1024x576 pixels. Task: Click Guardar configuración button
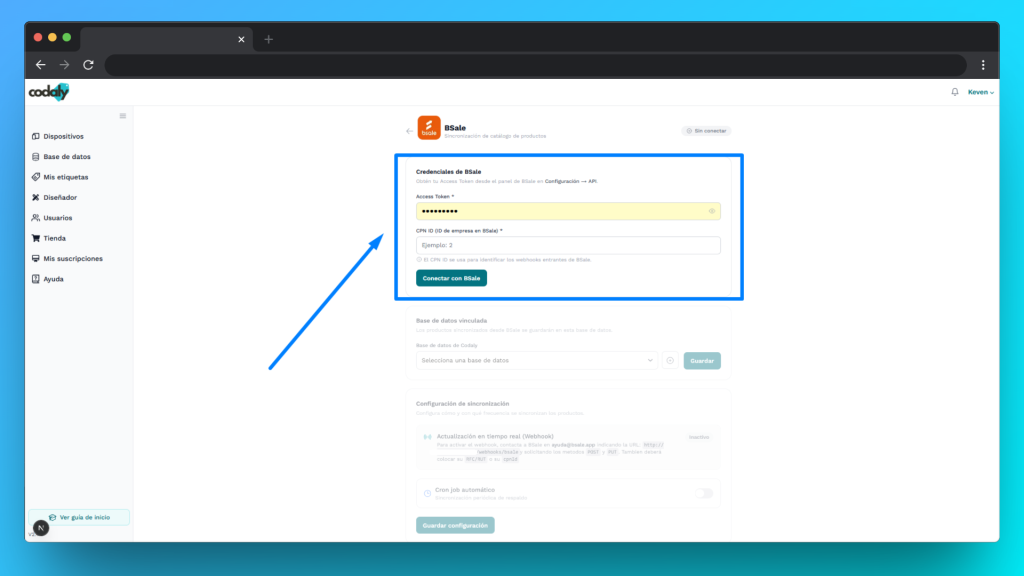455,525
